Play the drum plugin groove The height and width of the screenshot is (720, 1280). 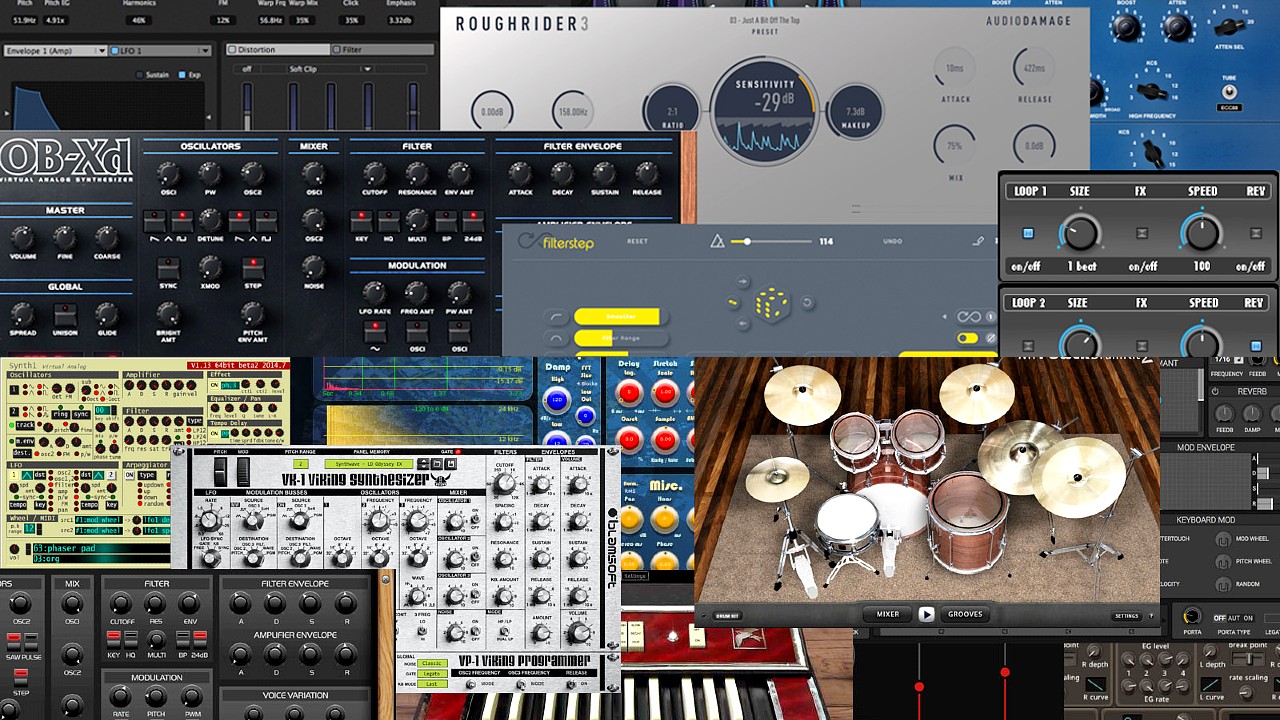927,615
